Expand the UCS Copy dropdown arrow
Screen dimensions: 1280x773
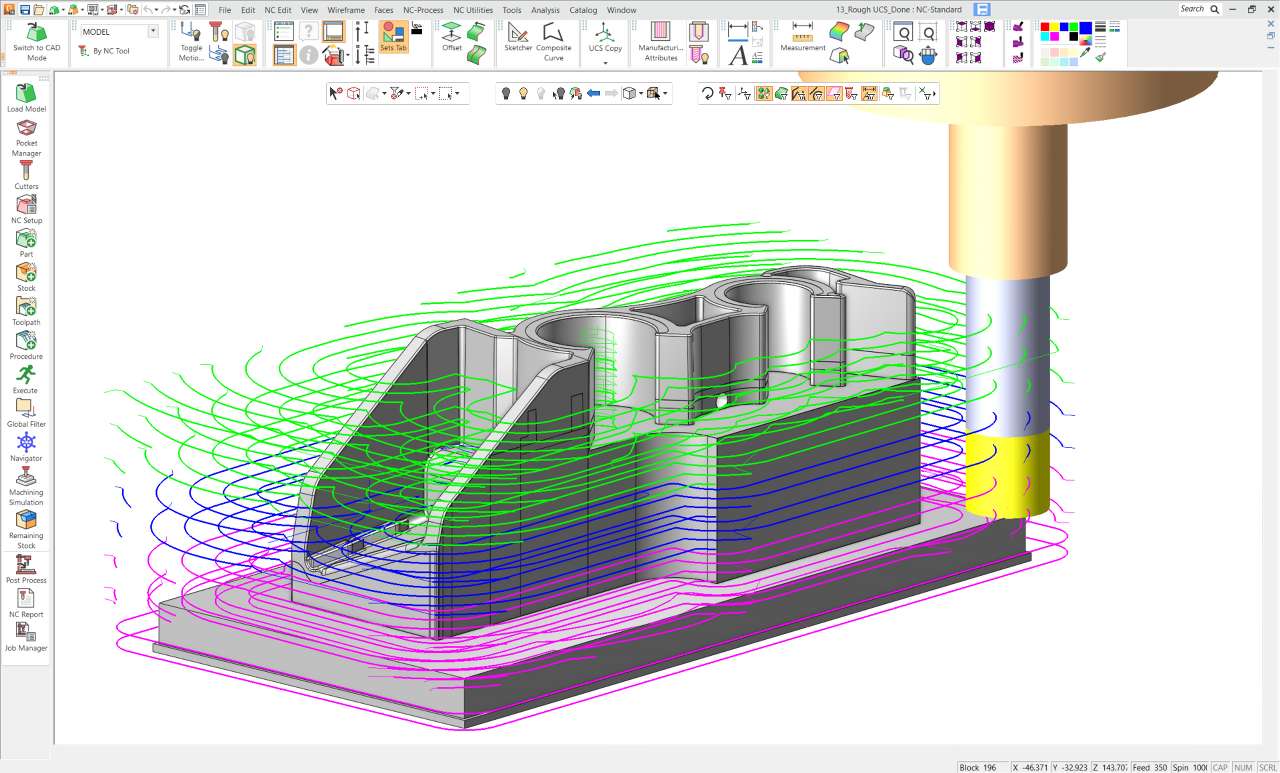pyautogui.click(x=605, y=62)
